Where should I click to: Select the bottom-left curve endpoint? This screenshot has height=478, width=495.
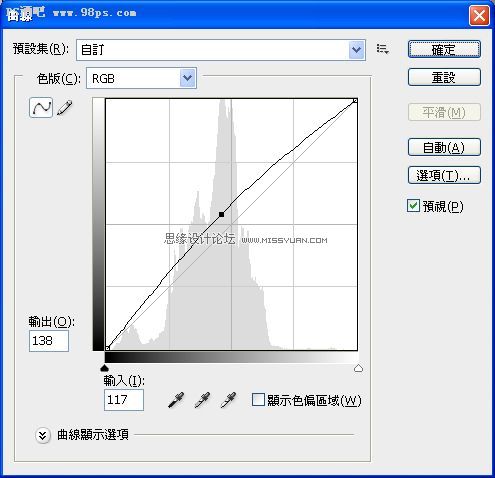click(x=107, y=348)
